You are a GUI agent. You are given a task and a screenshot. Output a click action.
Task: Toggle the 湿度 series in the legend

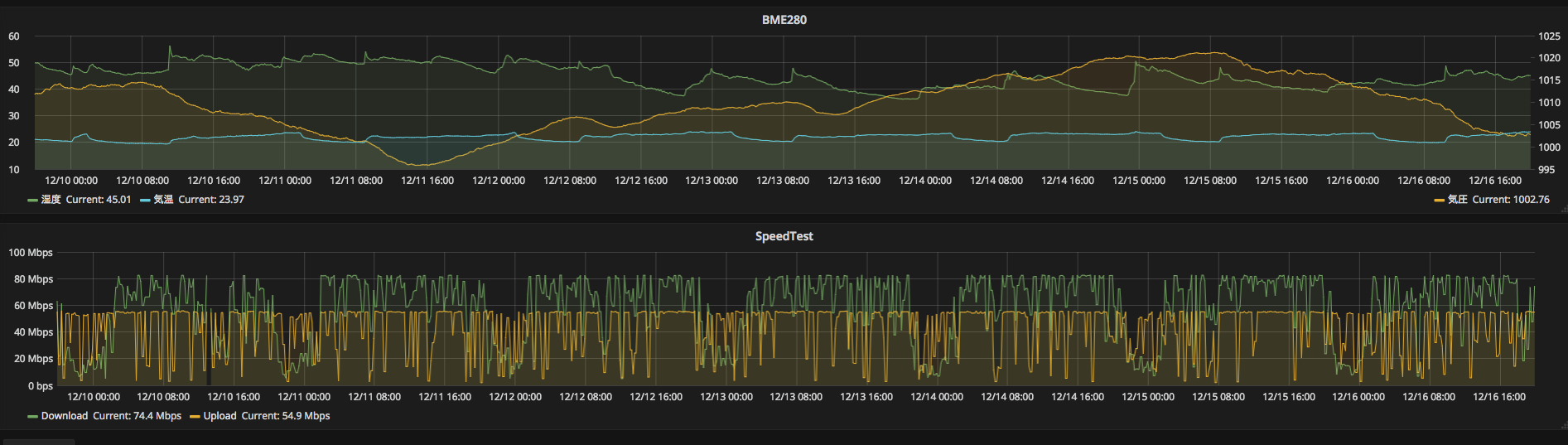pyautogui.click(x=51, y=200)
